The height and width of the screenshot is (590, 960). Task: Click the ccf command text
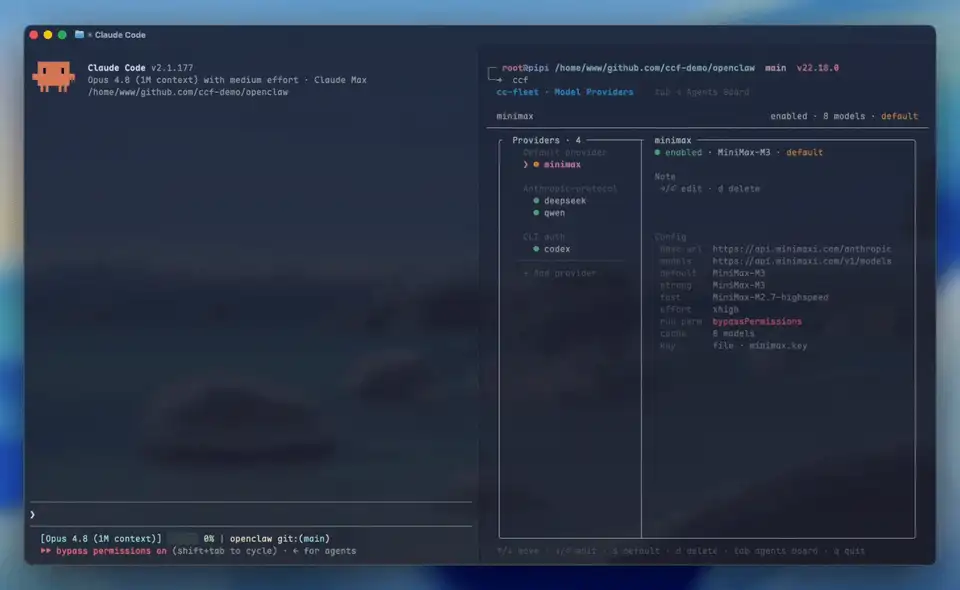[520, 80]
